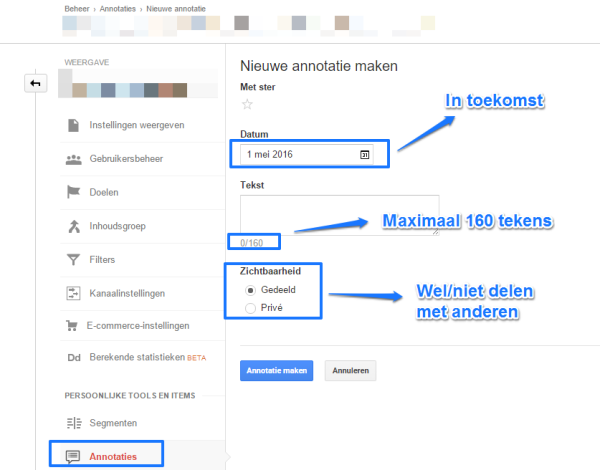Click the E-commerce shopping cart icon

click(x=73, y=325)
